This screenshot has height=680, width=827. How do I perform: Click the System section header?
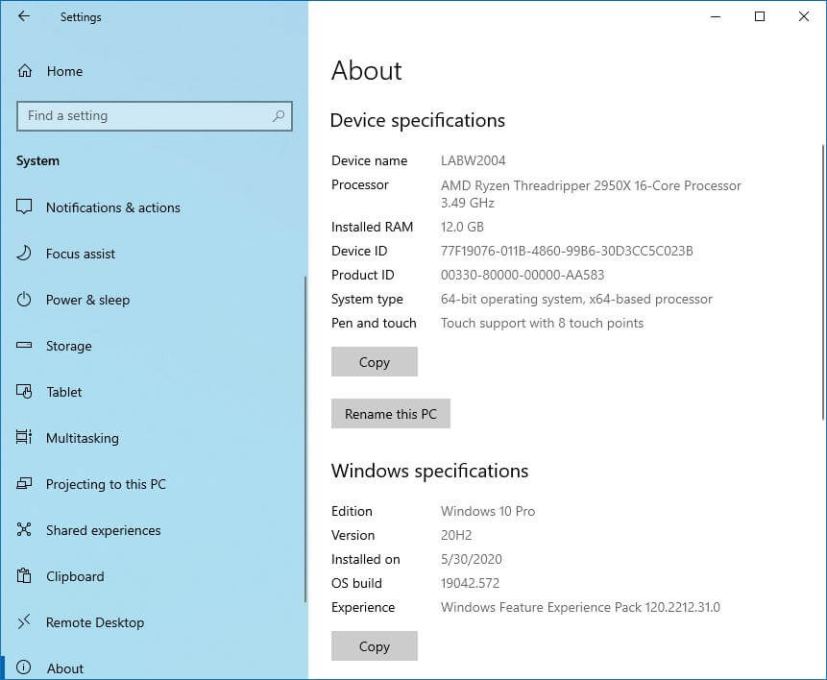37,161
